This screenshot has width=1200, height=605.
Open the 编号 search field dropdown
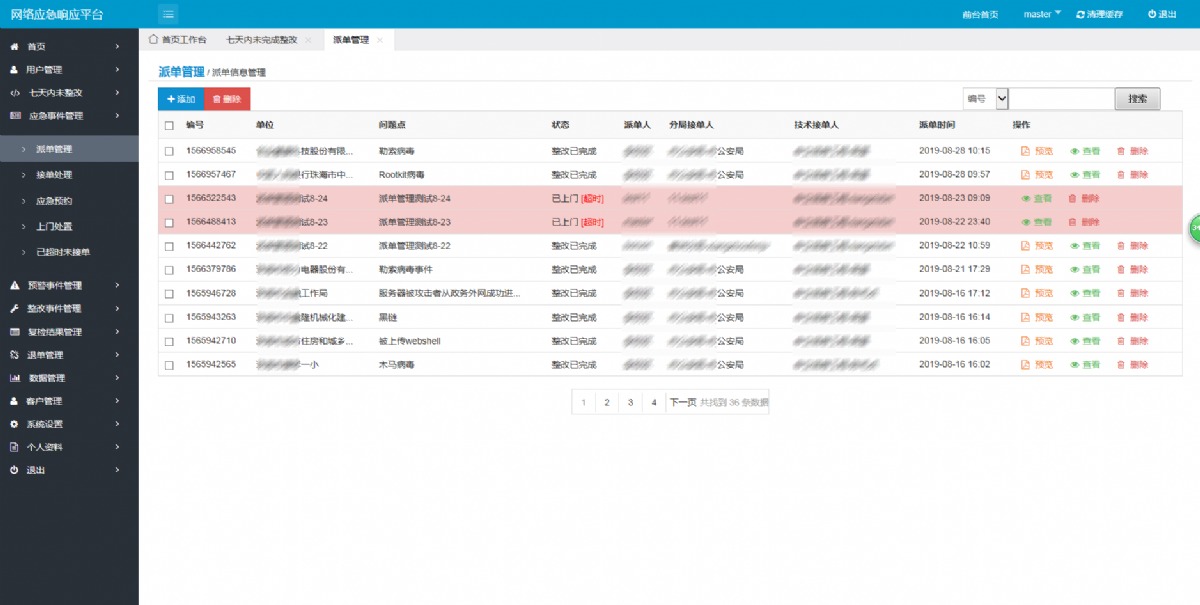coord(986,99)
